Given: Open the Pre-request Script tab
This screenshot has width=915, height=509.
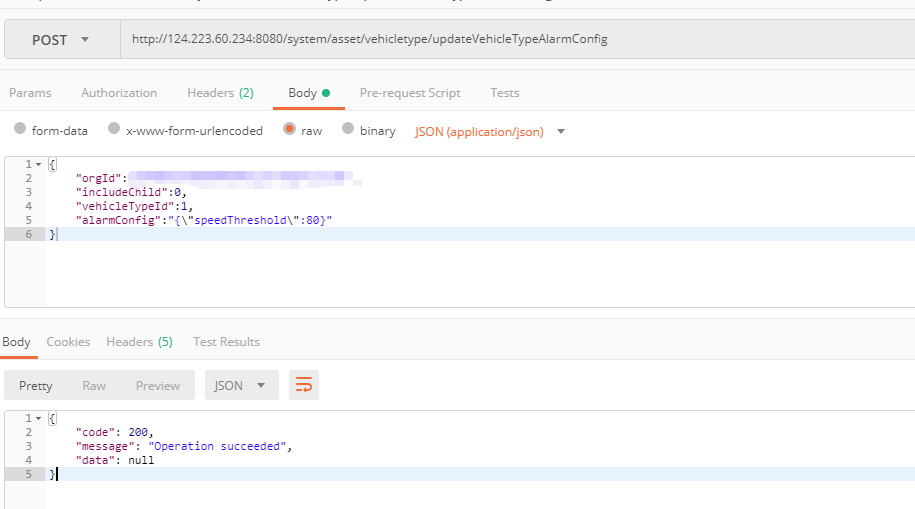Looking at the screenshot, I should 410,93.
